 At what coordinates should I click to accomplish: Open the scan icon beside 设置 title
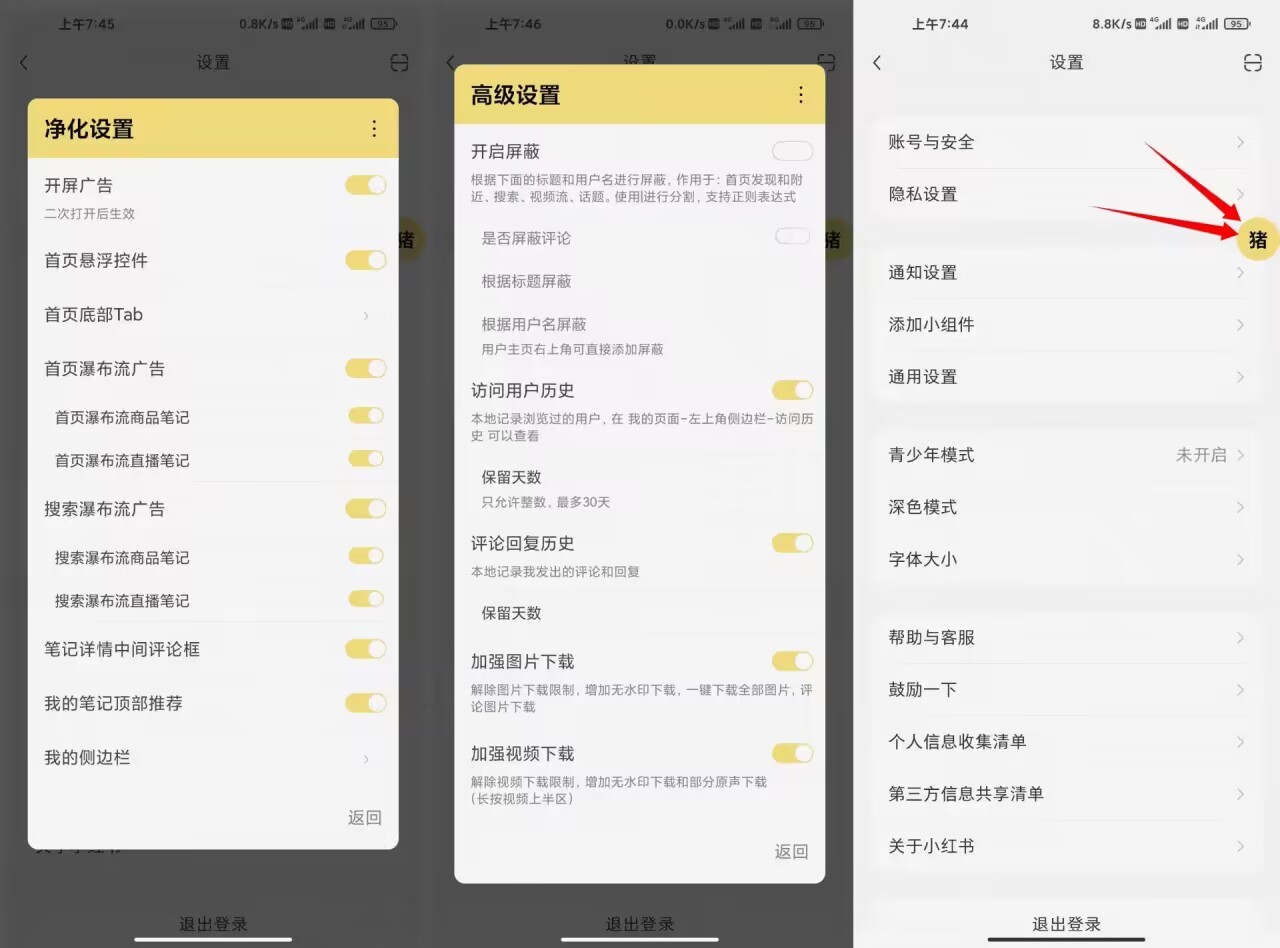pyautogui.click(x=399, y=62)
